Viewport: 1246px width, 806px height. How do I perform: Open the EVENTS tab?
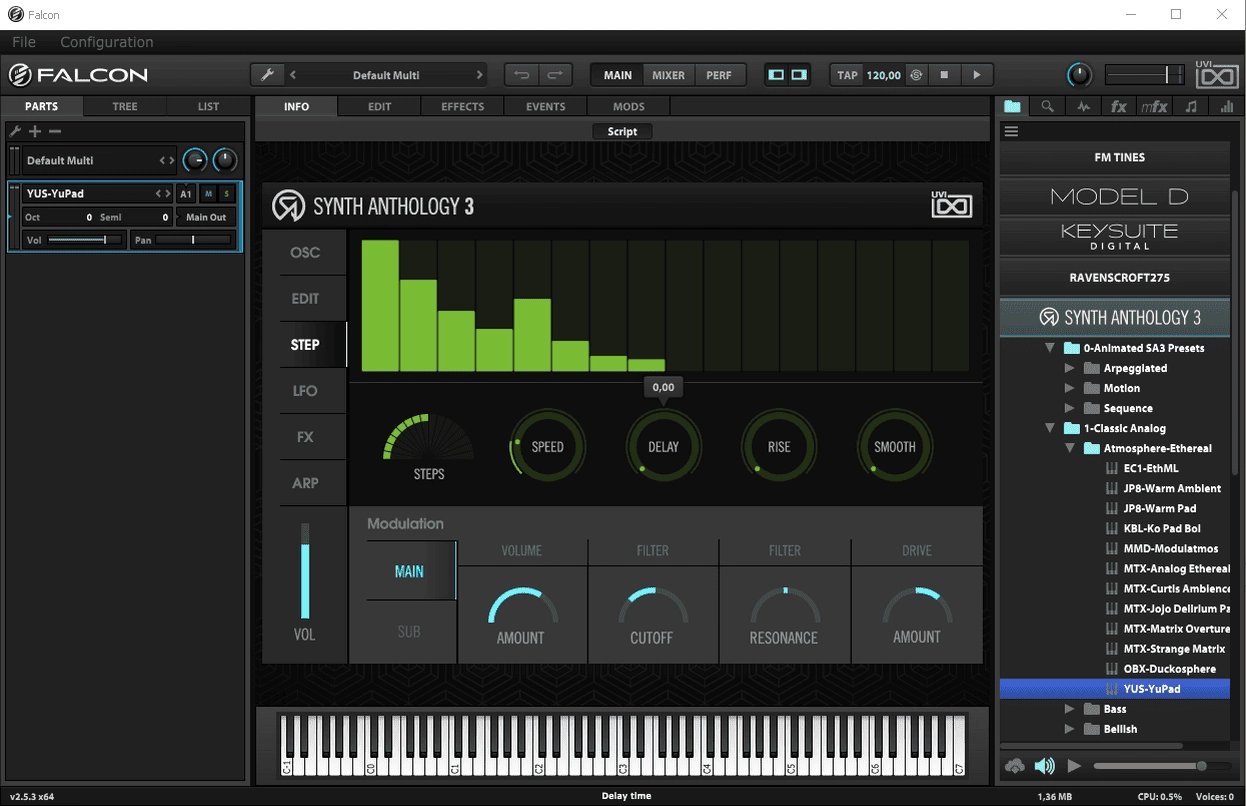click(546, 106)
